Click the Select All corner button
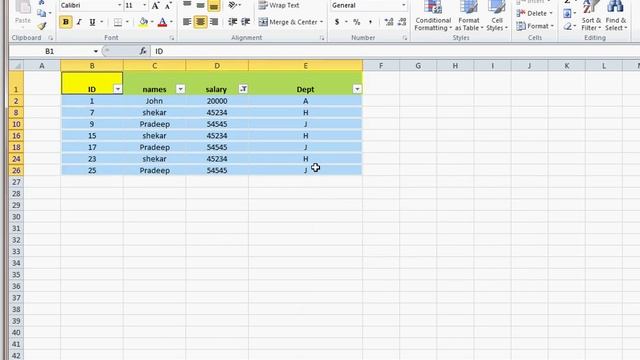Image resolution: width=640 pixels, height=360 pixels. coord(16,66)
